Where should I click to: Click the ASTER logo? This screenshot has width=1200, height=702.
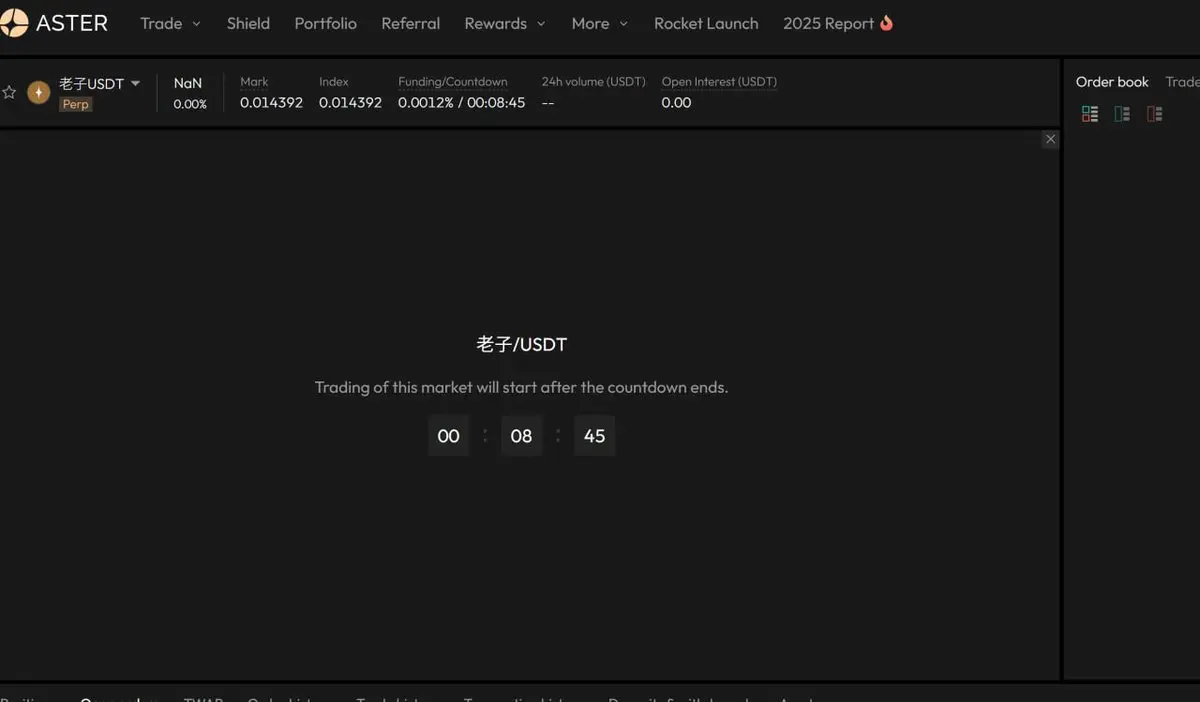(x=54, y=23)
